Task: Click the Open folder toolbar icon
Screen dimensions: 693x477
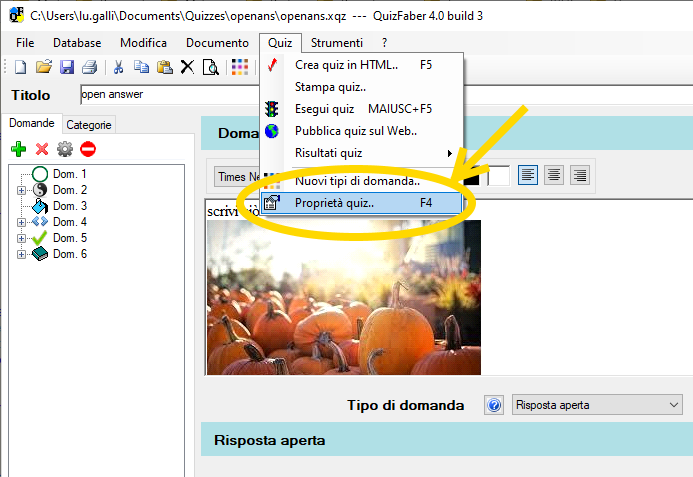Action: (43, 67)
